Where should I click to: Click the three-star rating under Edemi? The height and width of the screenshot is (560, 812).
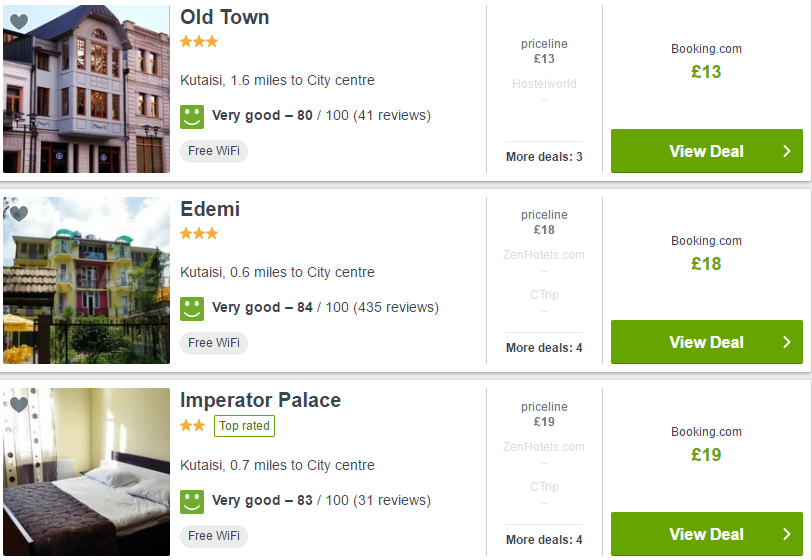pos(199,234)
